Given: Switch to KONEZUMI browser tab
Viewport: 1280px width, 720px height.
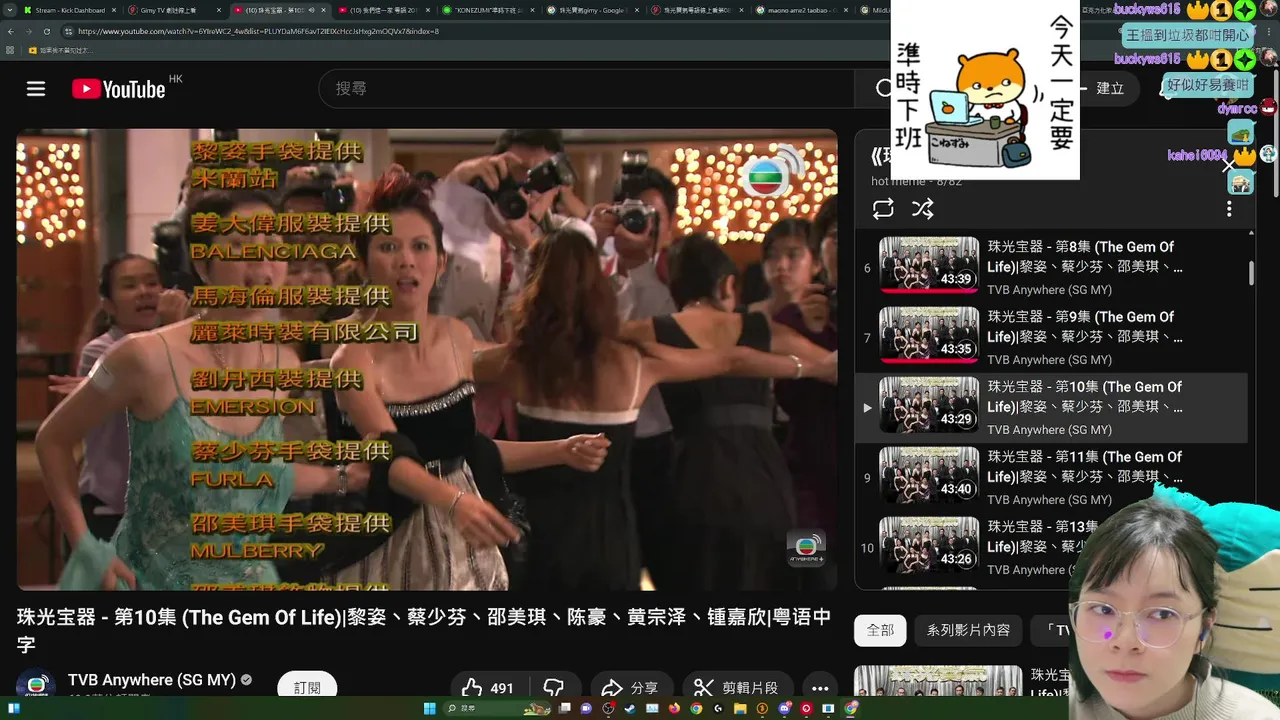Looking at the screenshot, I should coord(489,10).
